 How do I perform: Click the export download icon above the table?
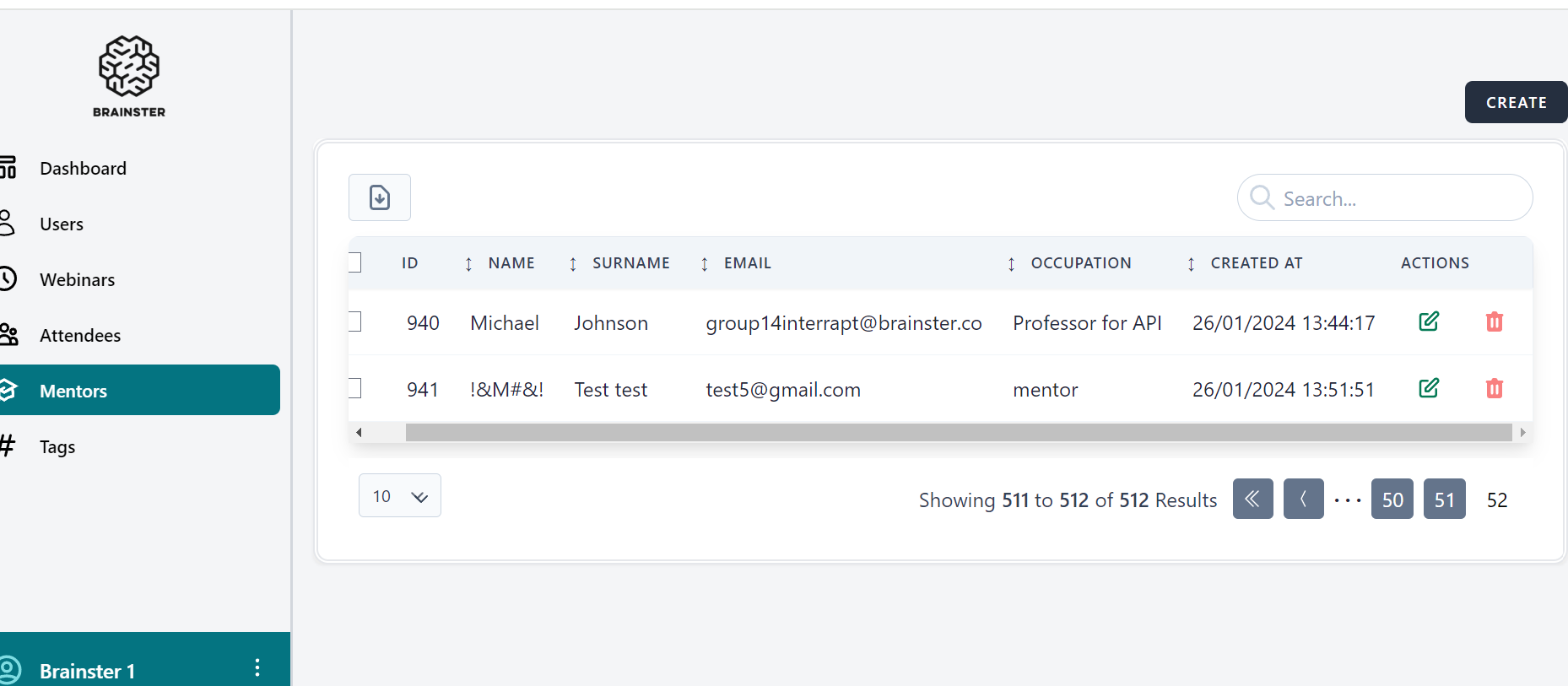[x=380, y=197]
